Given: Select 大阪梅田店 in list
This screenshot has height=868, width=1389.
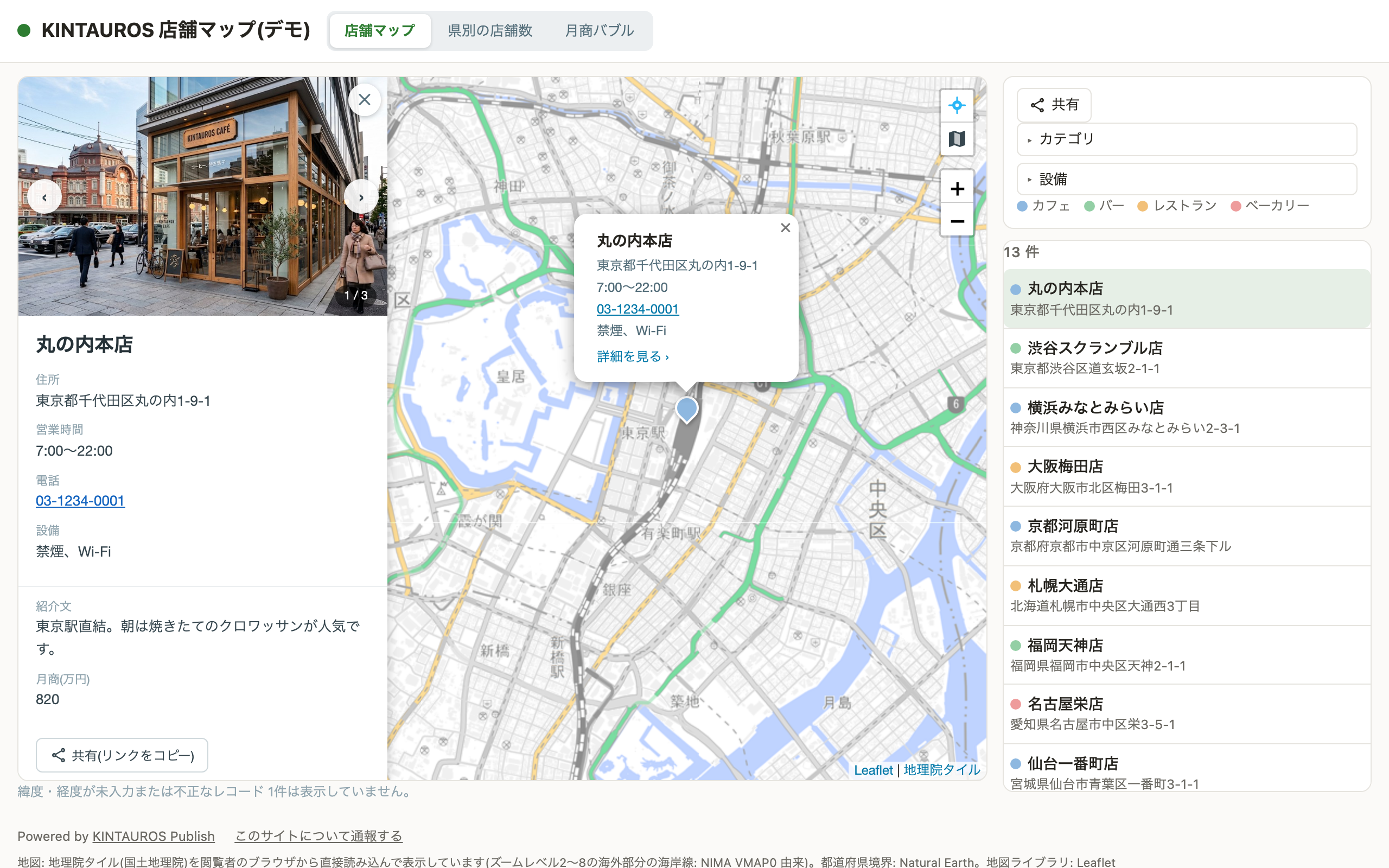Looking at the screenshot, I should click(1187, 477).
